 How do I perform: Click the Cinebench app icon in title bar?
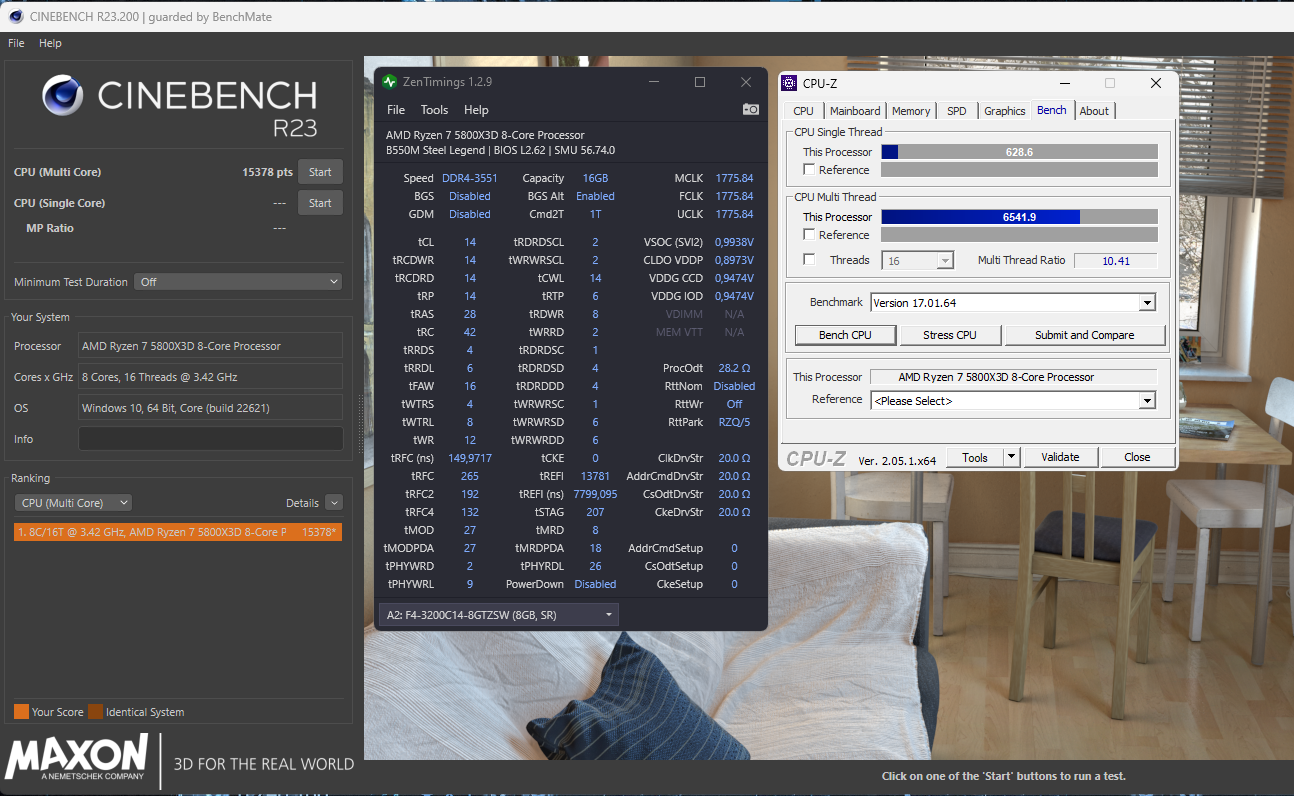(15, 17)
